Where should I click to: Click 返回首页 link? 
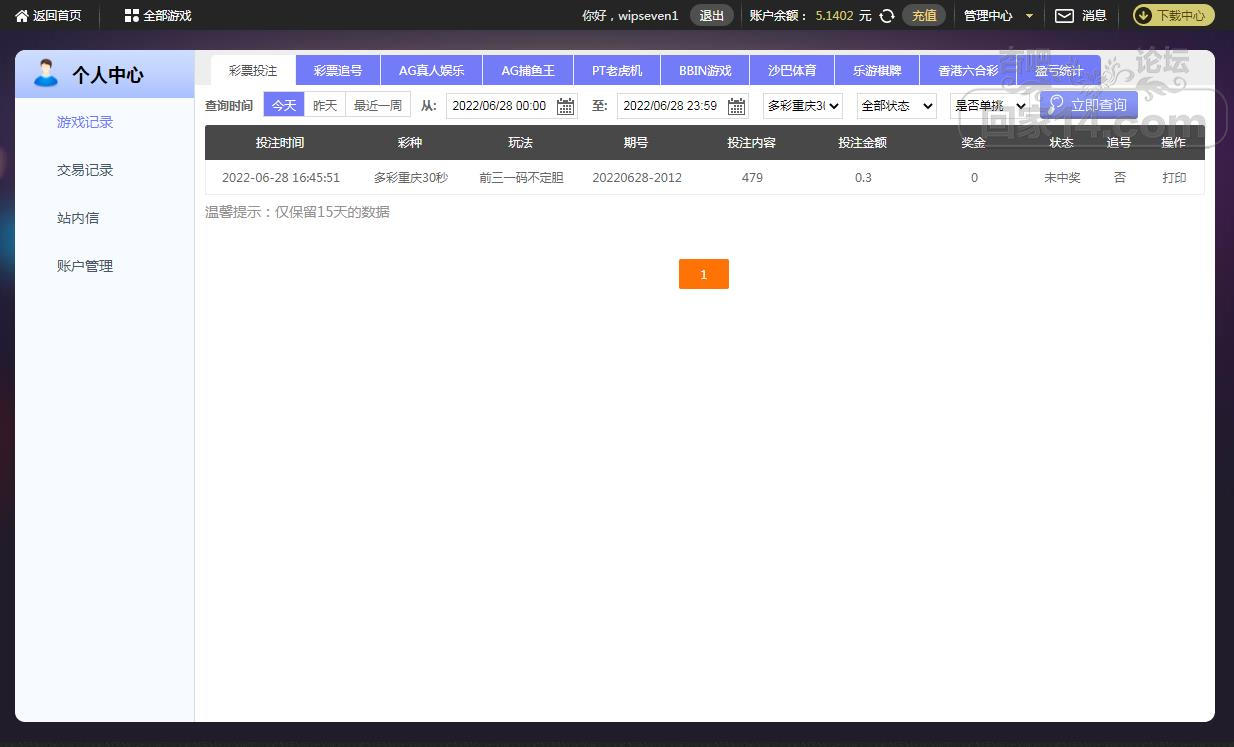point(57,16)
